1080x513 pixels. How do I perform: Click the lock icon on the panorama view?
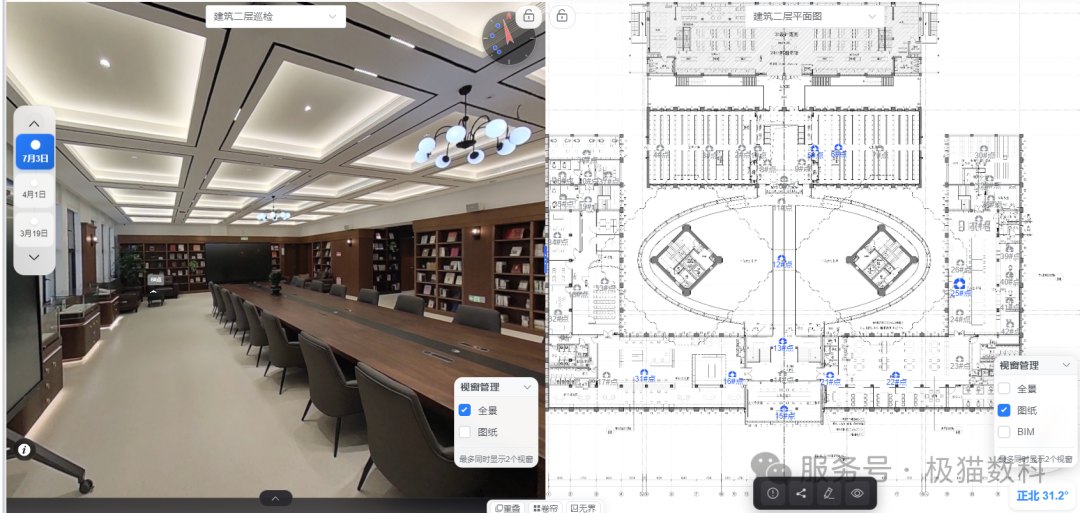pyautogui.click(x=528, y=15)
